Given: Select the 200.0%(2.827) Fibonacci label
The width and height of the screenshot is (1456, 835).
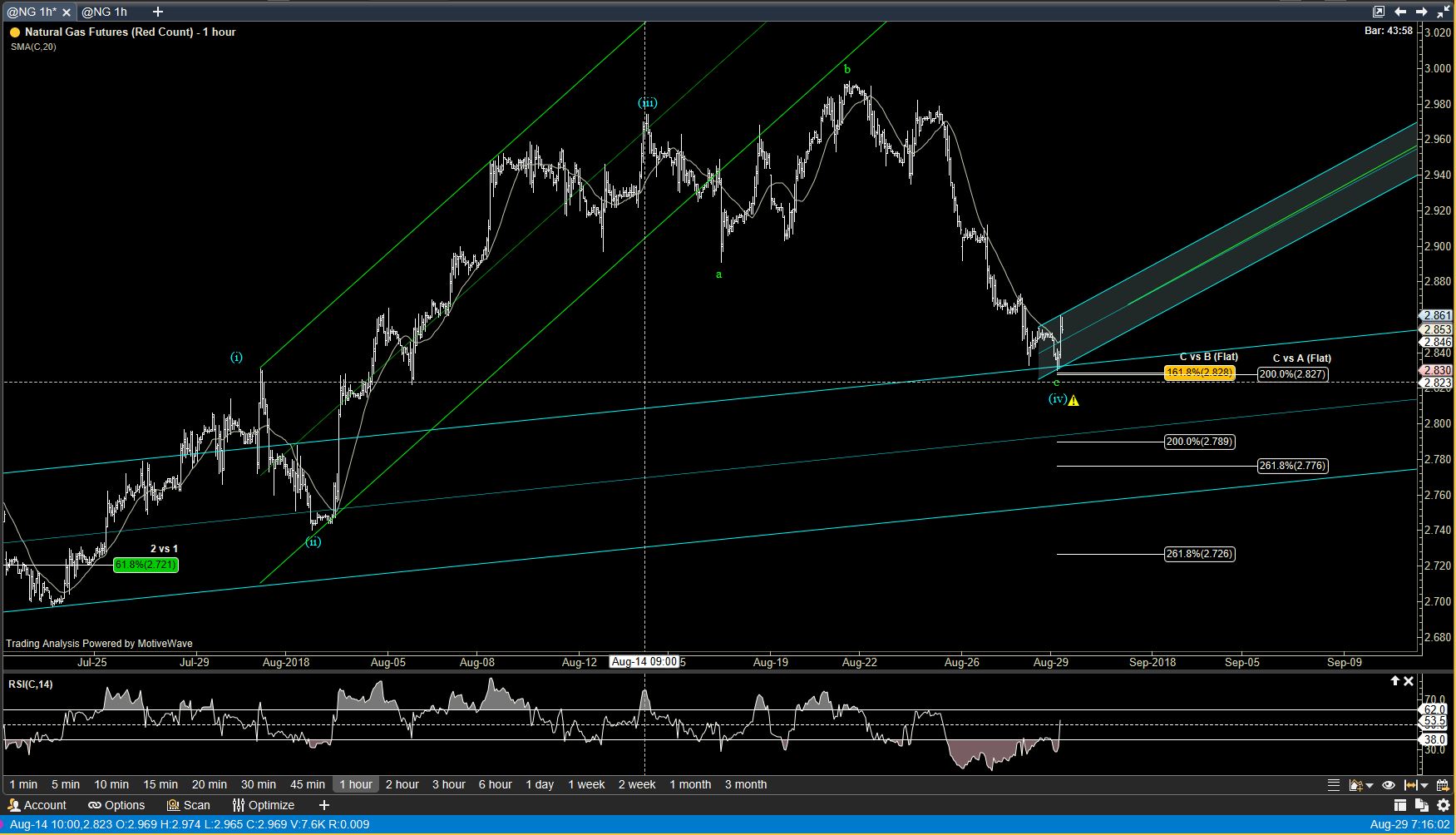Looking at the screenshot, I should pyautogui.click(x=1293, y=374).
